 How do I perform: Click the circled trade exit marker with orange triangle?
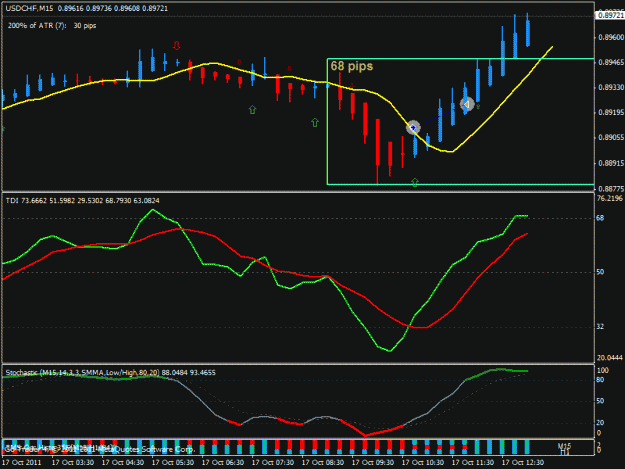pyautogui.click(x=467, y=104)
